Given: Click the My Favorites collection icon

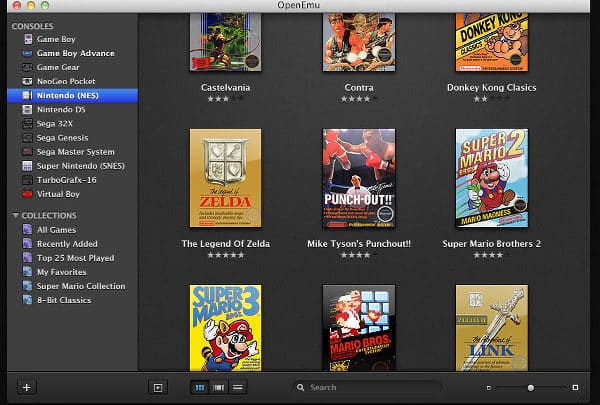Looking at the screenshot, I should click(28, 272).
